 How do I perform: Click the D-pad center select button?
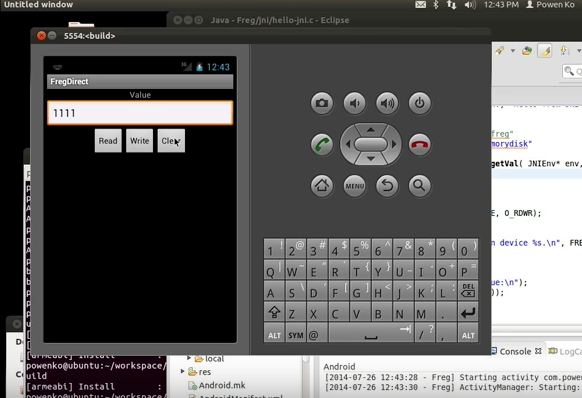point(371,144)
